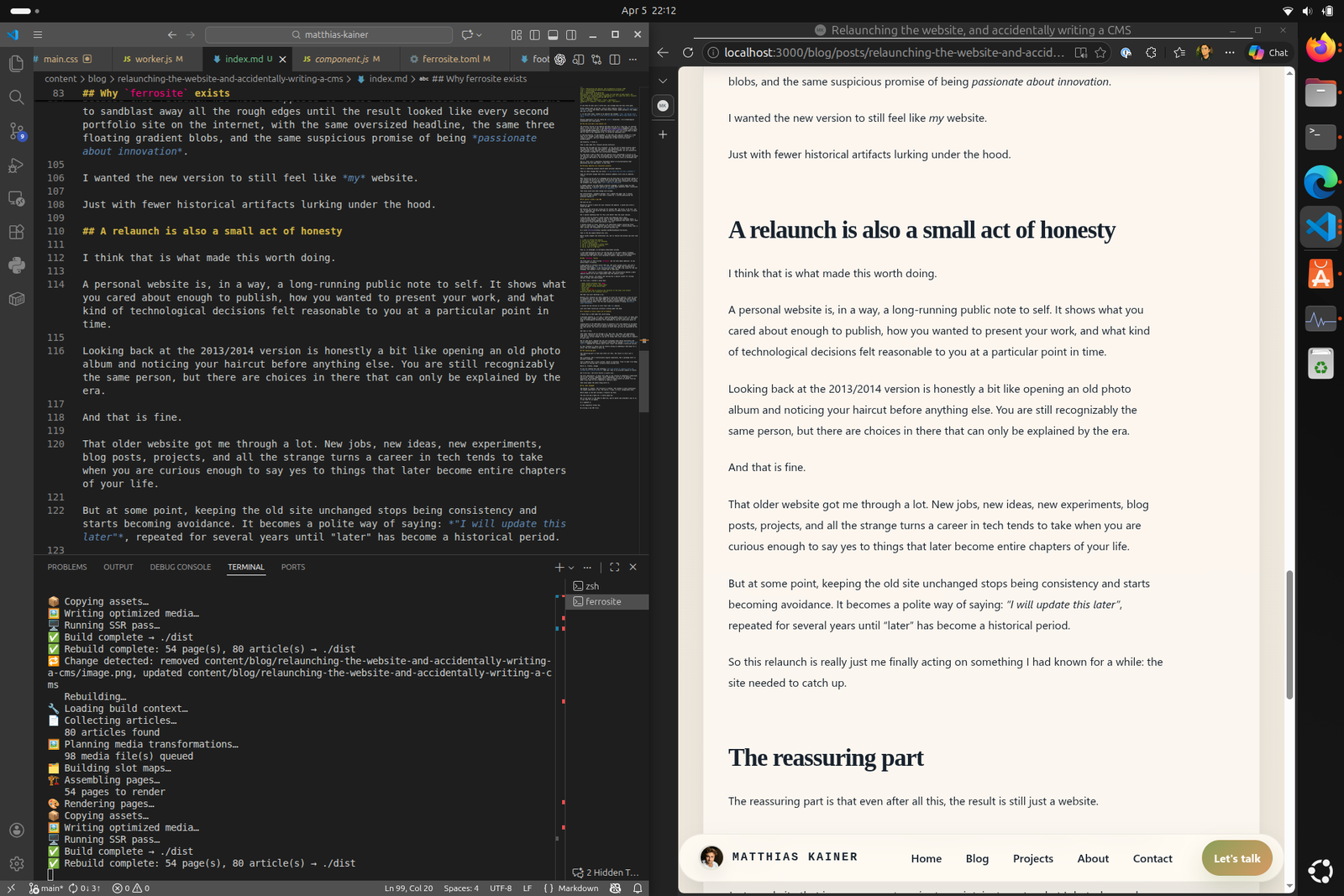Open Copilot Chat in Firefox toolbar
This screenshot has height=896, width=1344.
pos(1268,52)
